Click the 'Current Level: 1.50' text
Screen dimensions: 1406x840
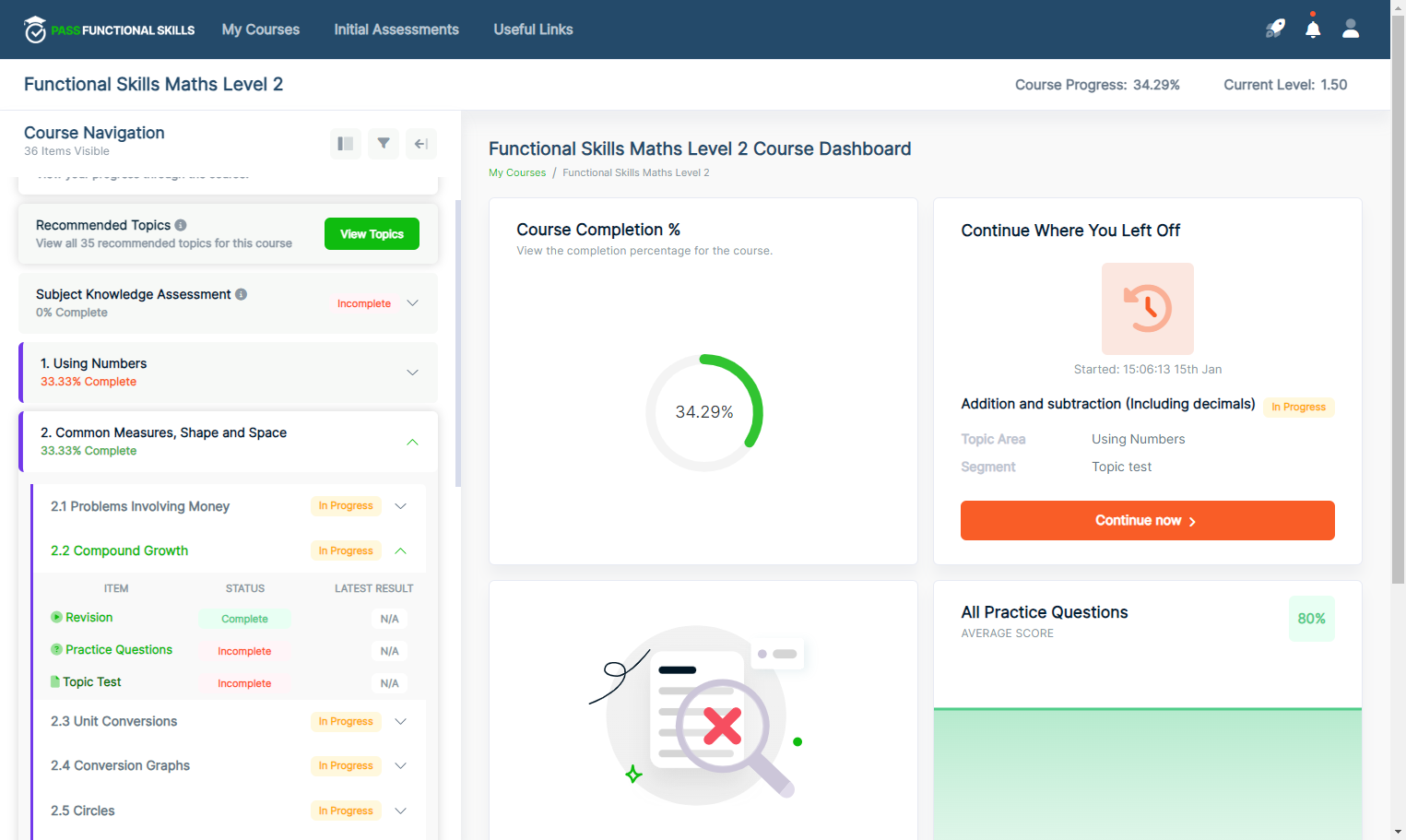[x=1285, y=85]
